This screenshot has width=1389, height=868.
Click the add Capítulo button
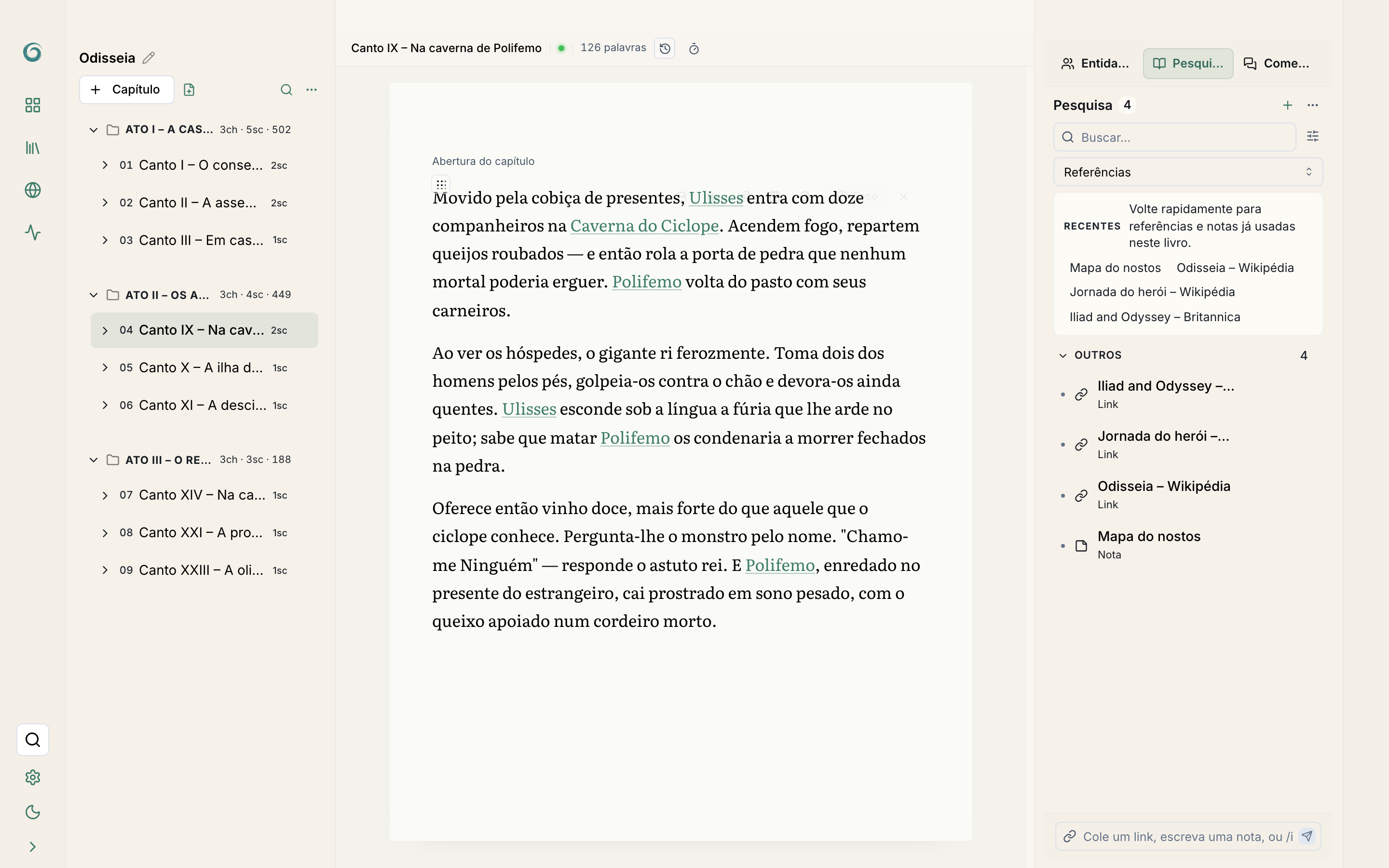coord(126,90)
